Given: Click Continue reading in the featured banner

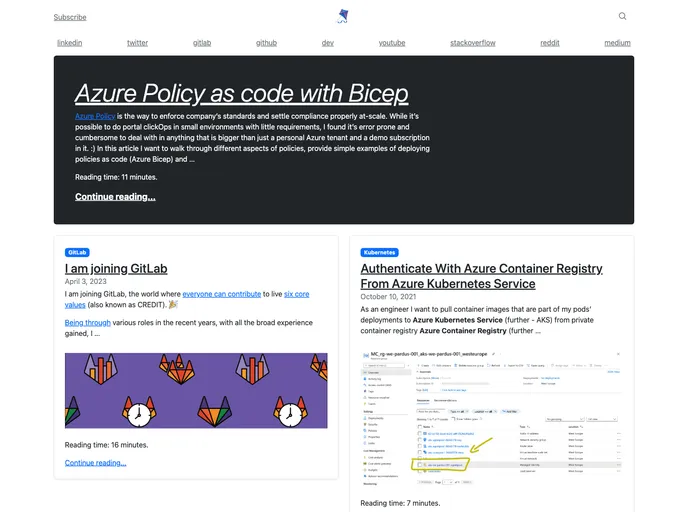Looking at the screenshot, I should click(x=115, y=197).
